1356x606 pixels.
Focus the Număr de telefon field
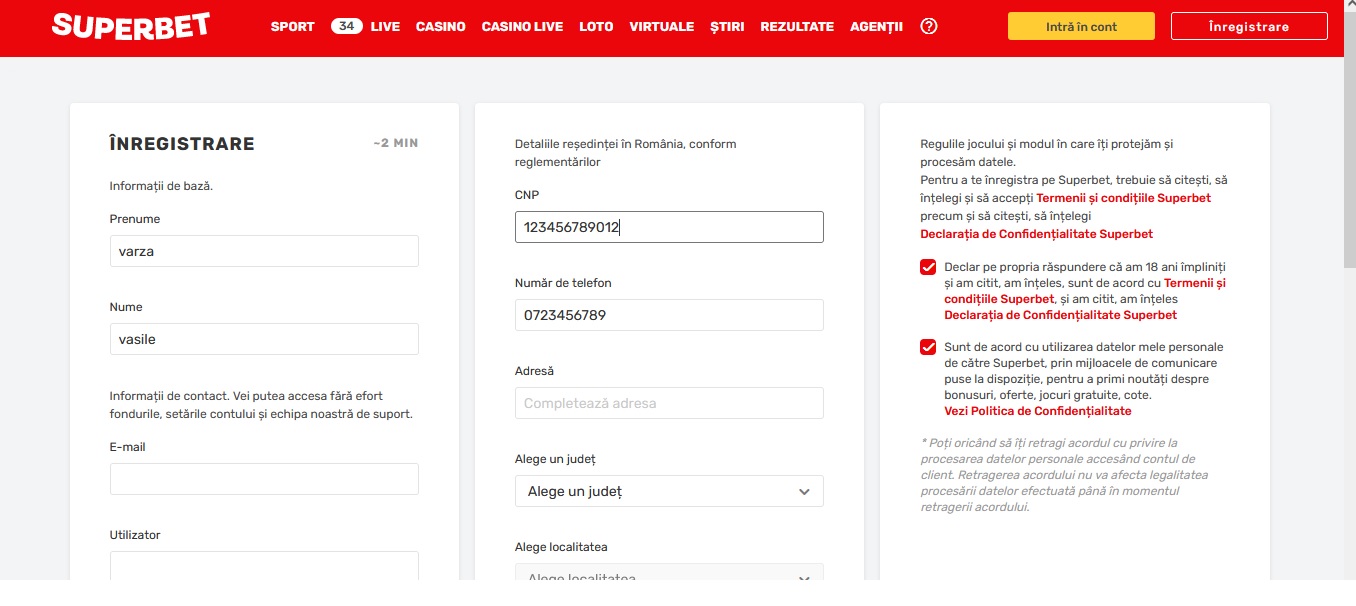pyautogui.click(x=669, y=315)
